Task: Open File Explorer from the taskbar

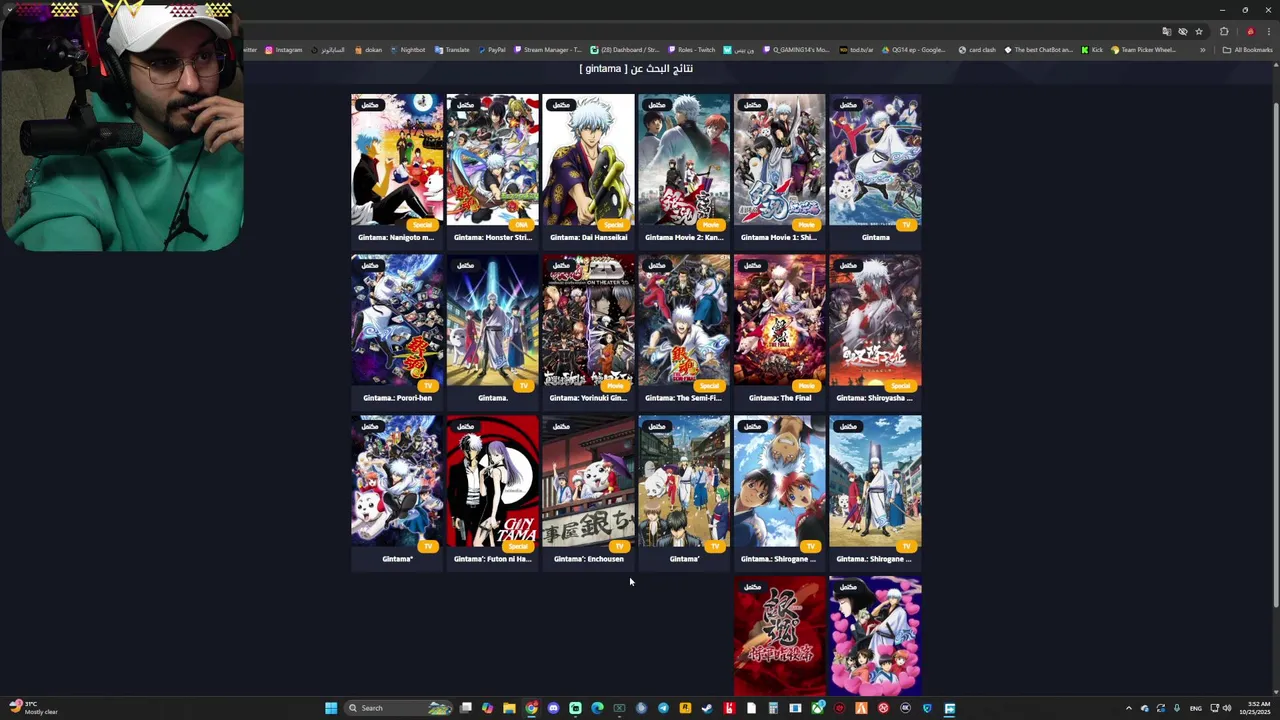Action: (509, 708)
